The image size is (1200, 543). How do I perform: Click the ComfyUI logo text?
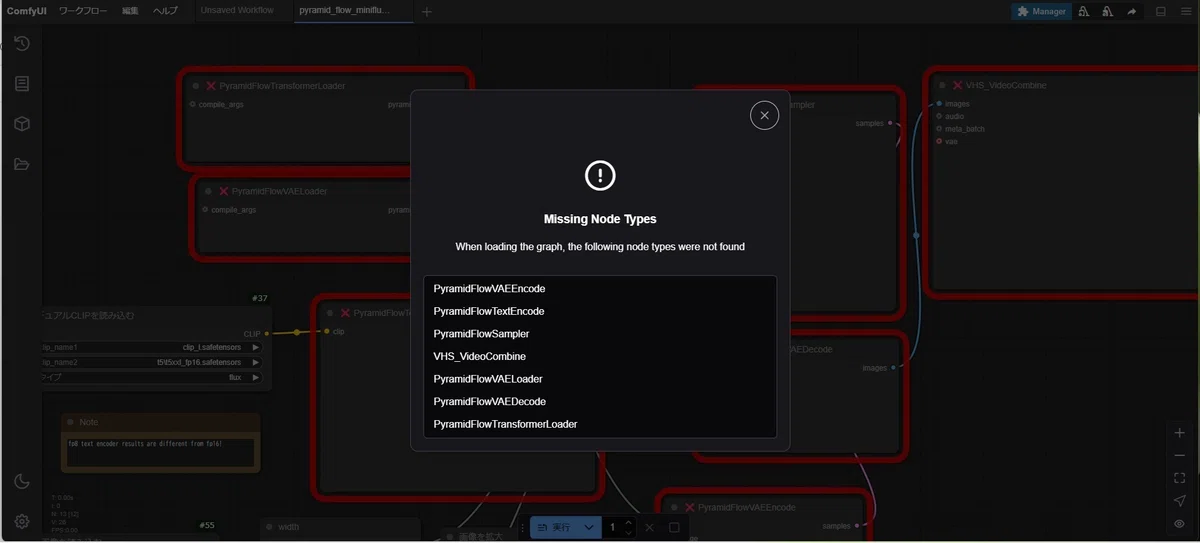(27, 11)
